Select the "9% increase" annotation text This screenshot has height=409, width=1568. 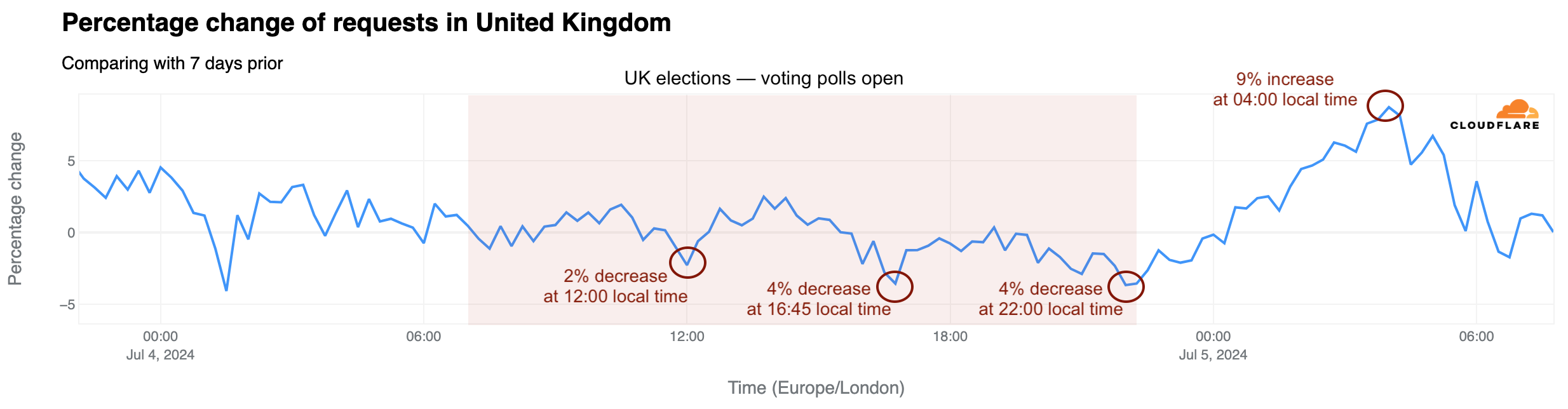1284,79
